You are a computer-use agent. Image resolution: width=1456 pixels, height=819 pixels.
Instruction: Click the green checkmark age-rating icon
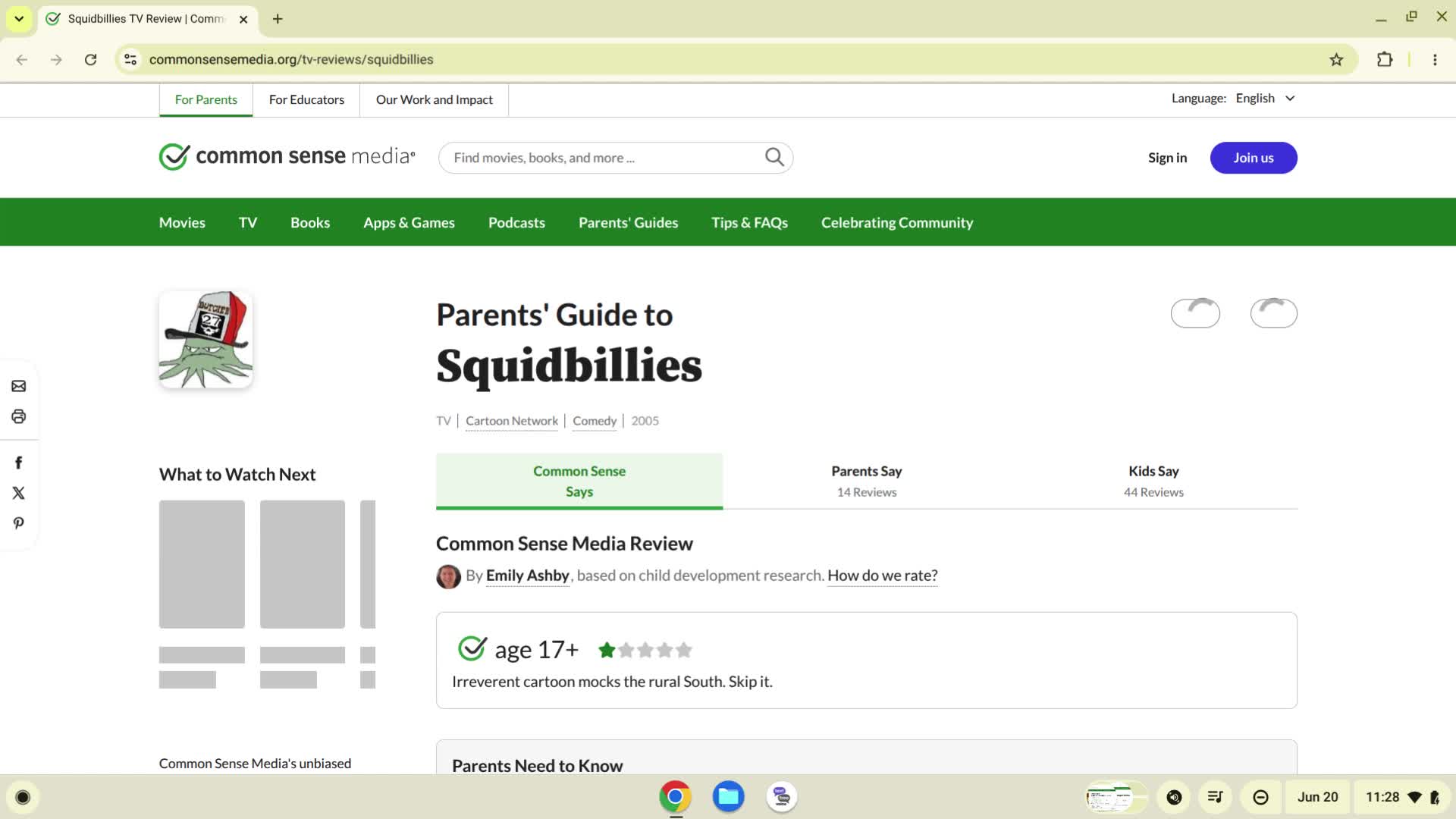pos(472,649)
